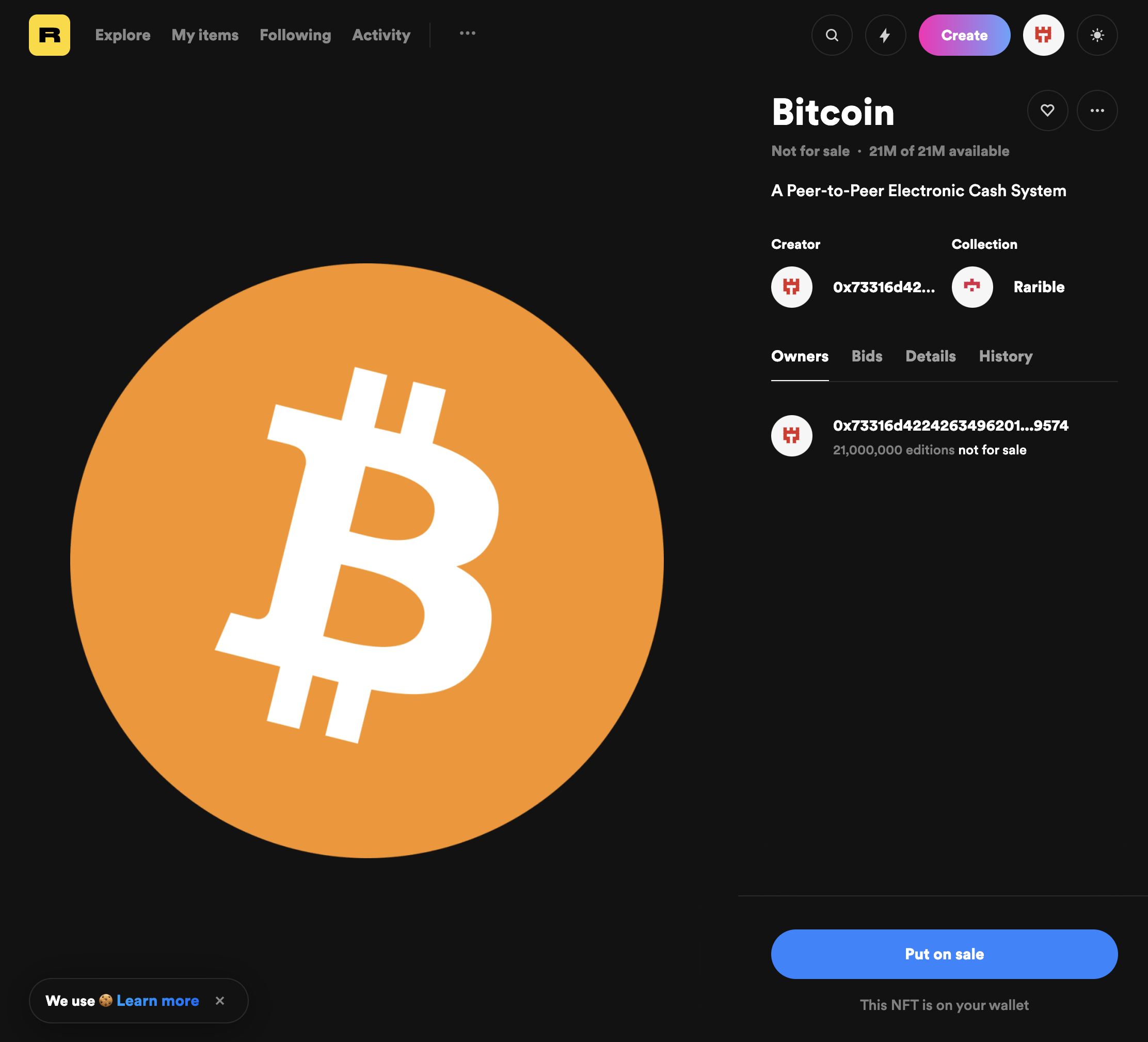Switch to the Details tab

tap(931, 356)
